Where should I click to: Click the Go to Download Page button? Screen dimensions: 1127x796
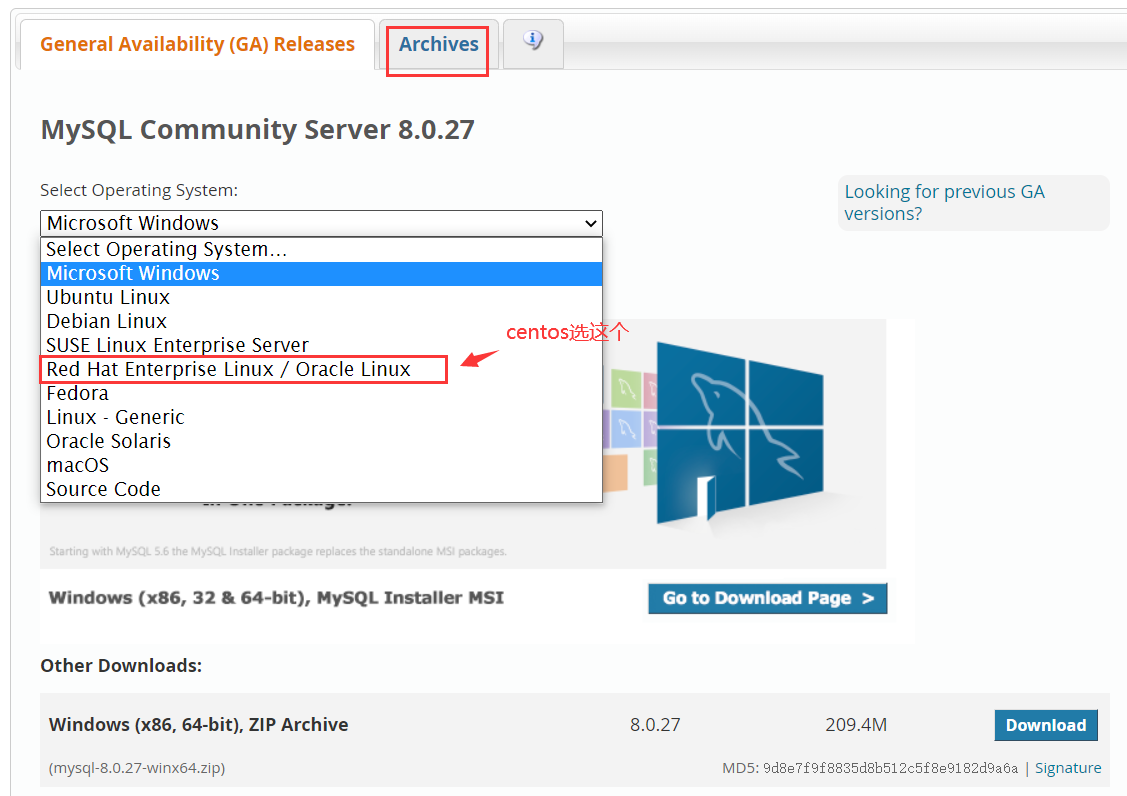click(768, 598)
